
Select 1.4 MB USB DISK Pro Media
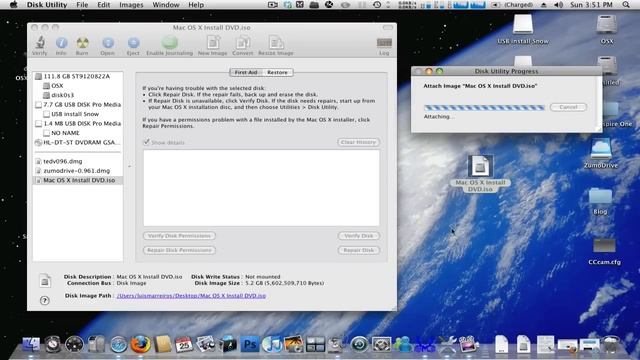pos(78,123)
